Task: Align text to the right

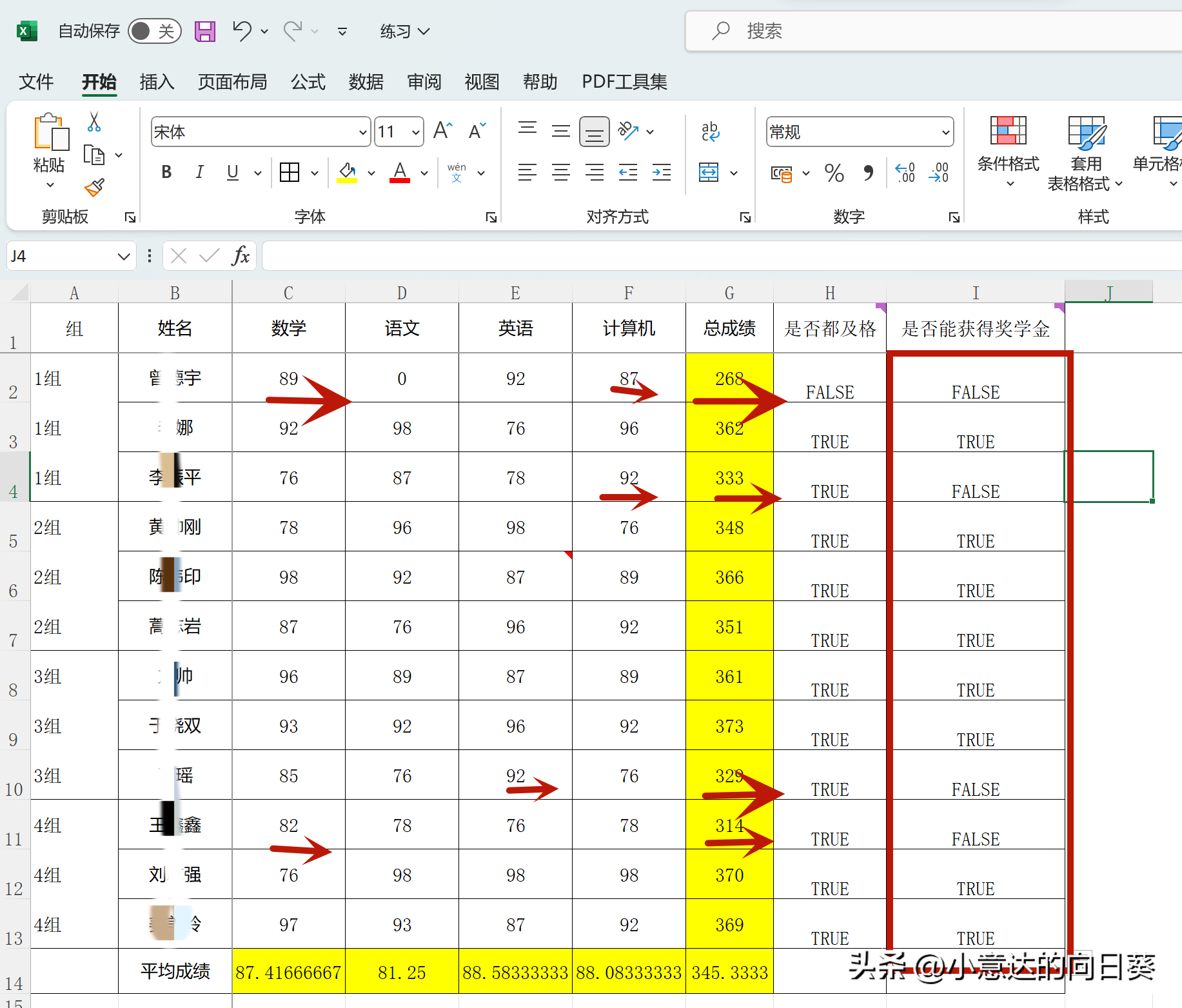Action: [595, 172]
